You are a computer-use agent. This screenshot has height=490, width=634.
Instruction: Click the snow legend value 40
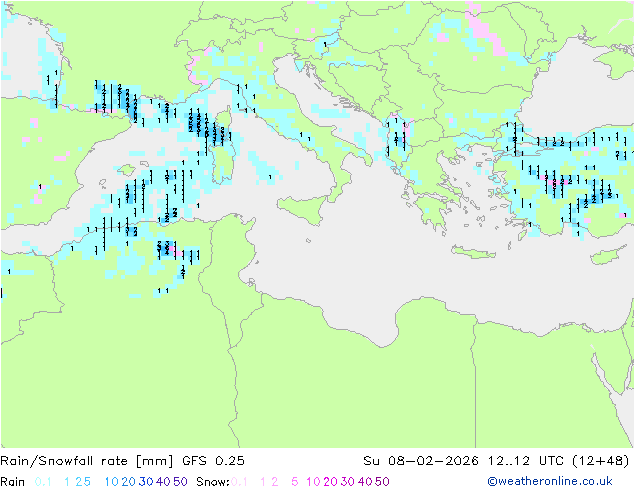pyautogui.click(x=365, y=482)
